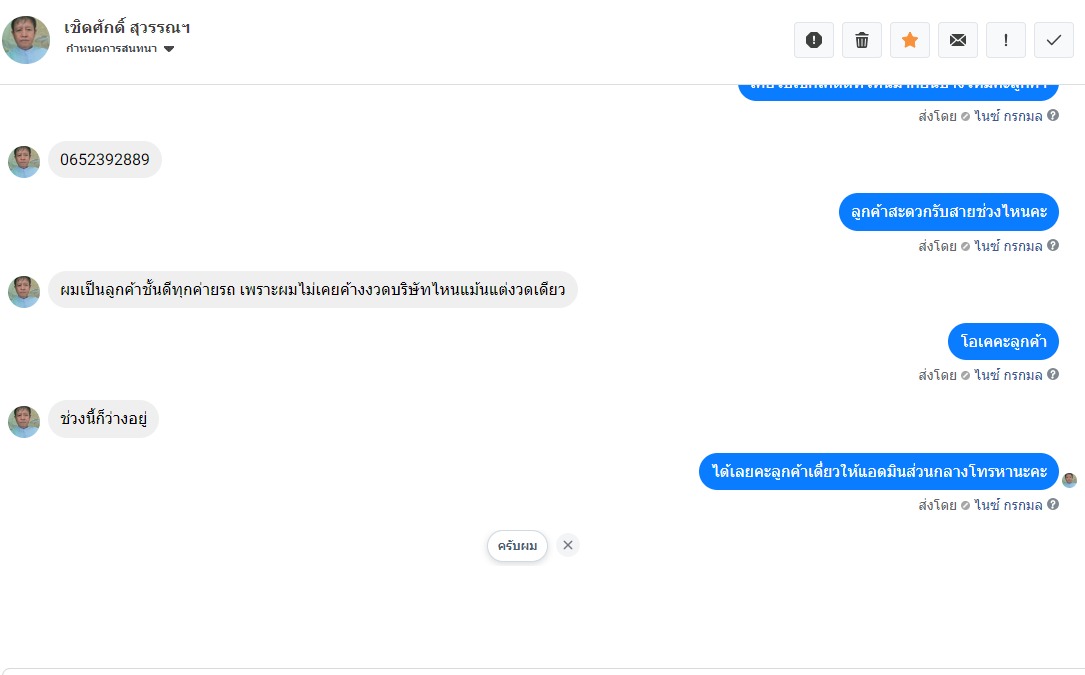Mark conversation done with the checkmark
Screen dimensions: 1085x675
(1054, 40)
